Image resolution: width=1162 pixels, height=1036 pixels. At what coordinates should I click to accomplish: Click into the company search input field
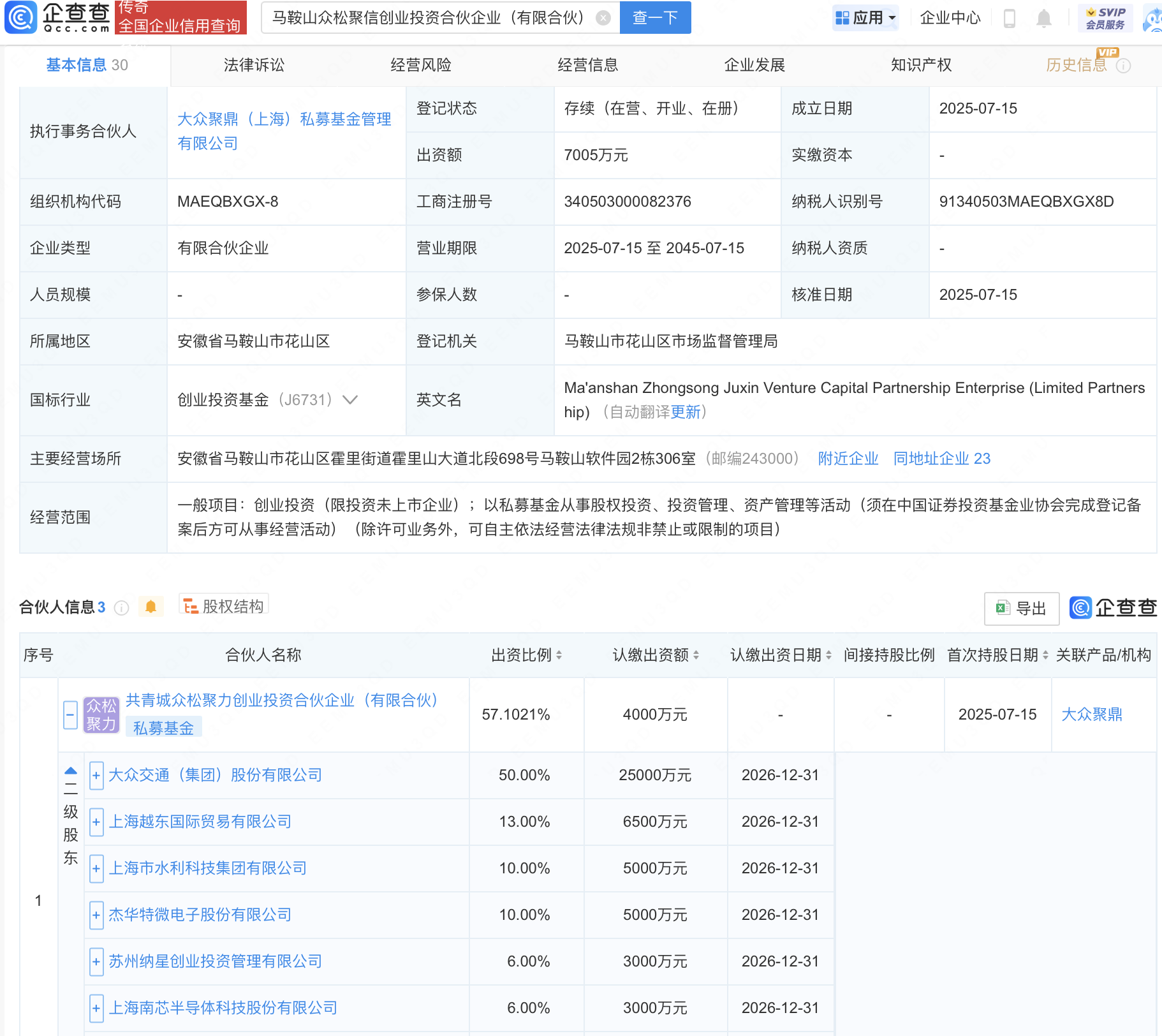[x=427, y=18]
